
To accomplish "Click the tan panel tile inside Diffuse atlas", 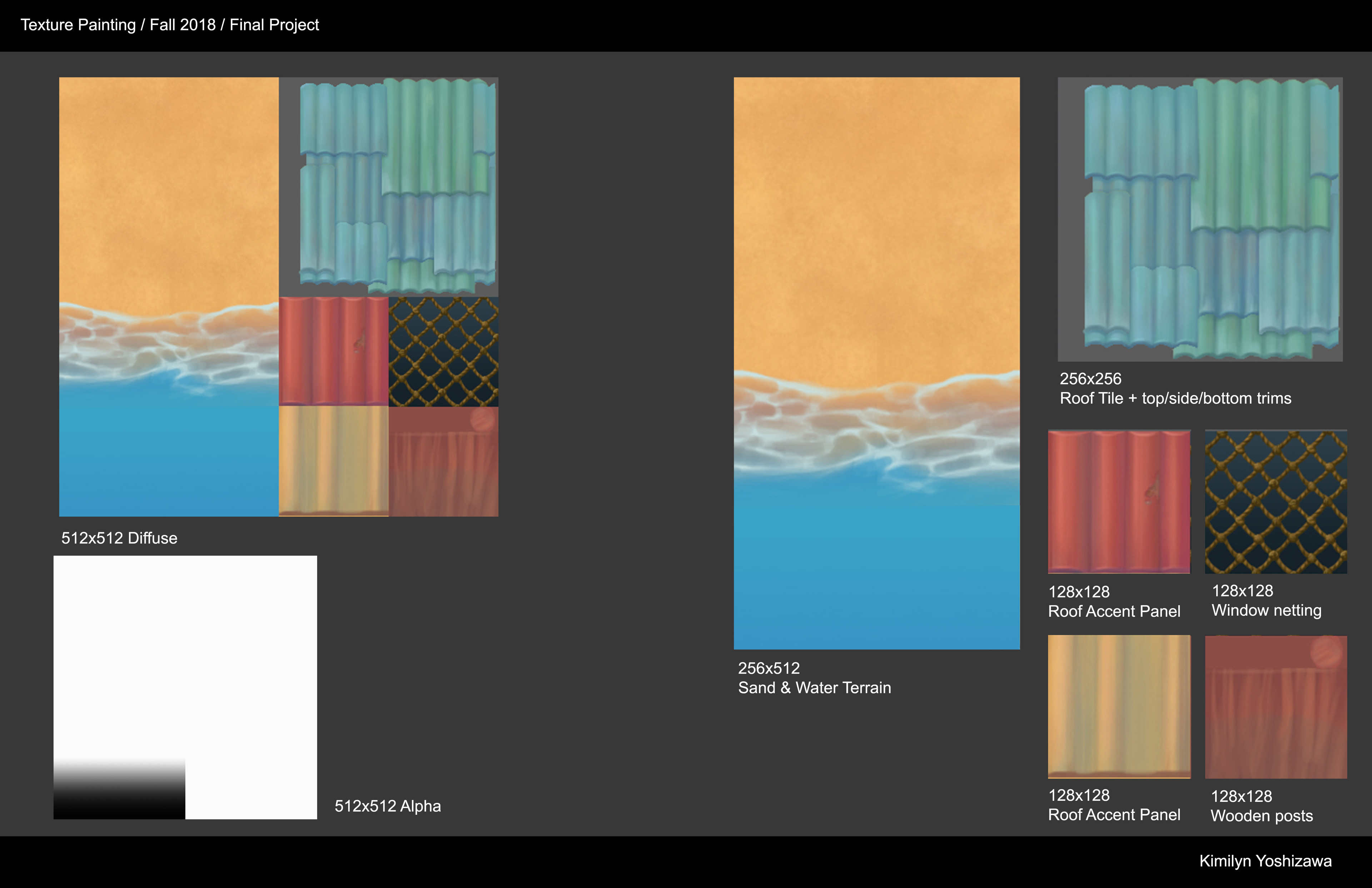I will 334,461.
